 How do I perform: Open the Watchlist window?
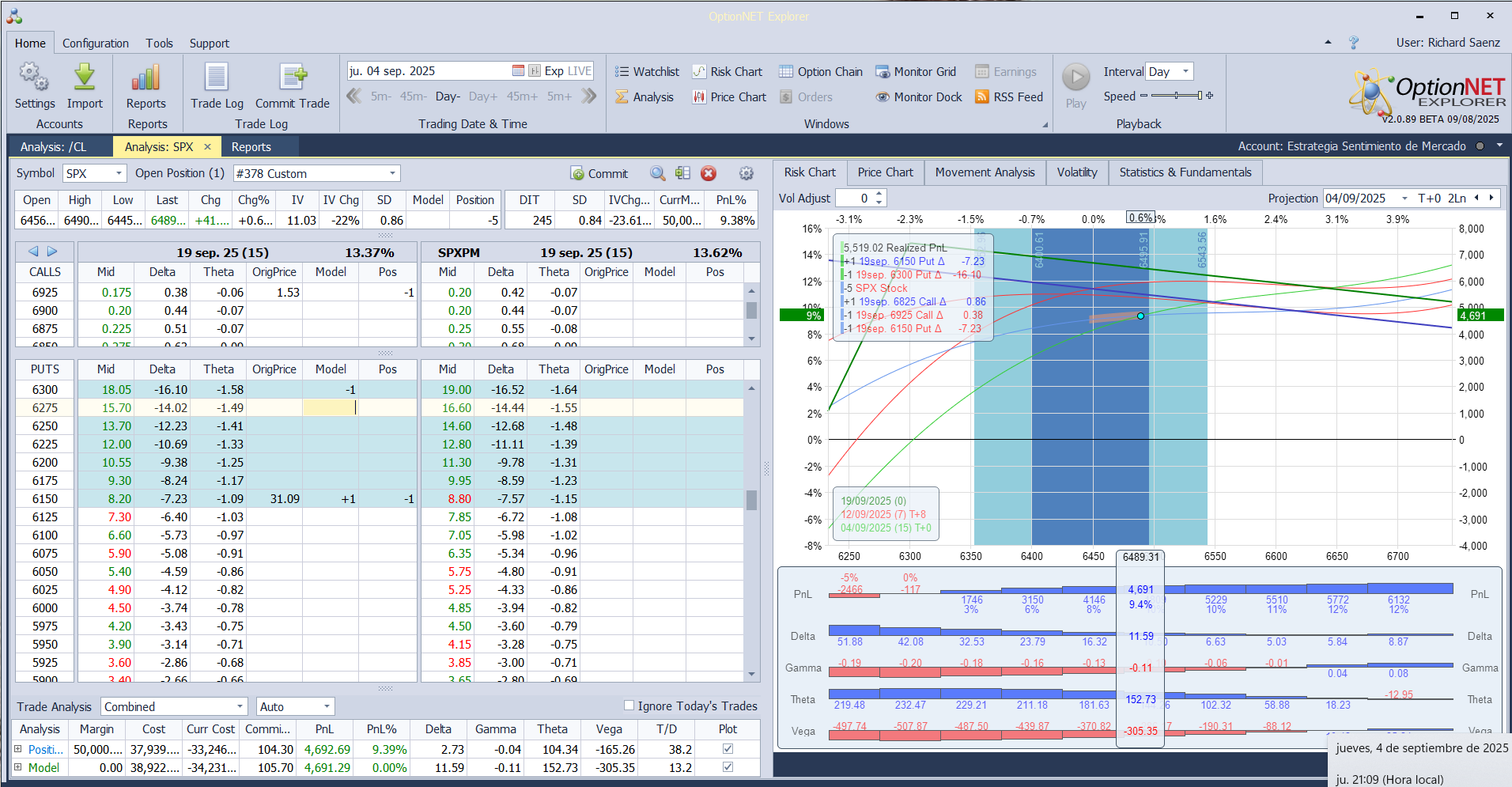[x=647, y=72]
